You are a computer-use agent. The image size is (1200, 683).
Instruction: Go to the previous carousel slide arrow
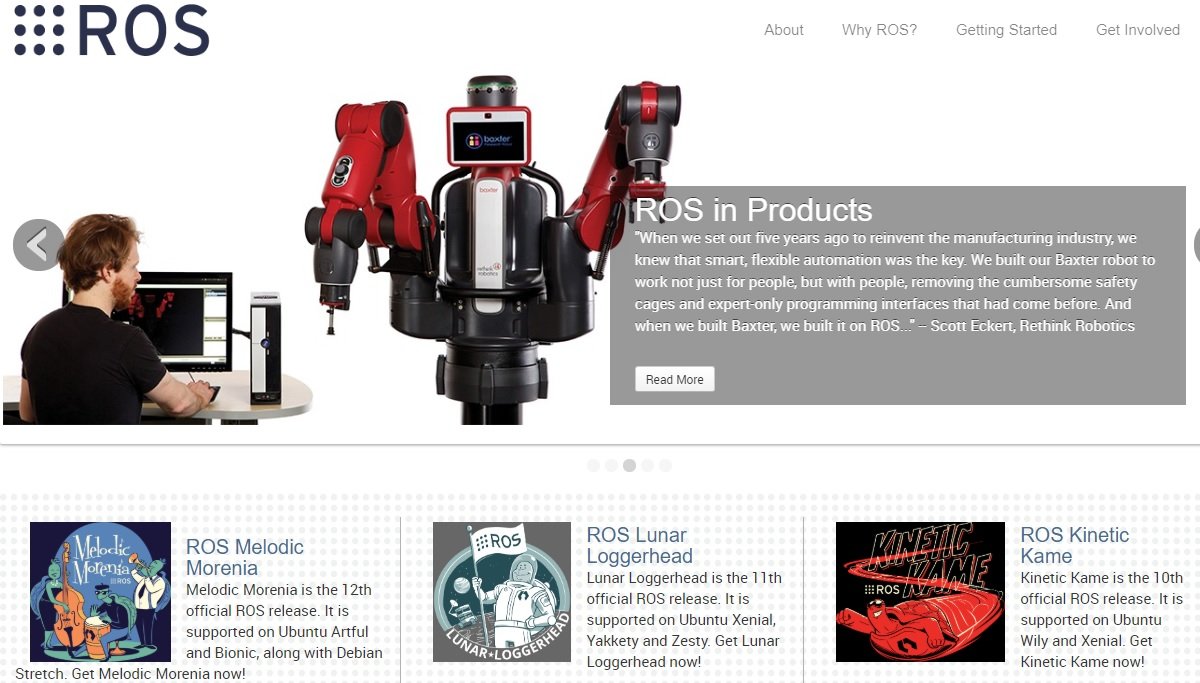(x=39, y=245)
